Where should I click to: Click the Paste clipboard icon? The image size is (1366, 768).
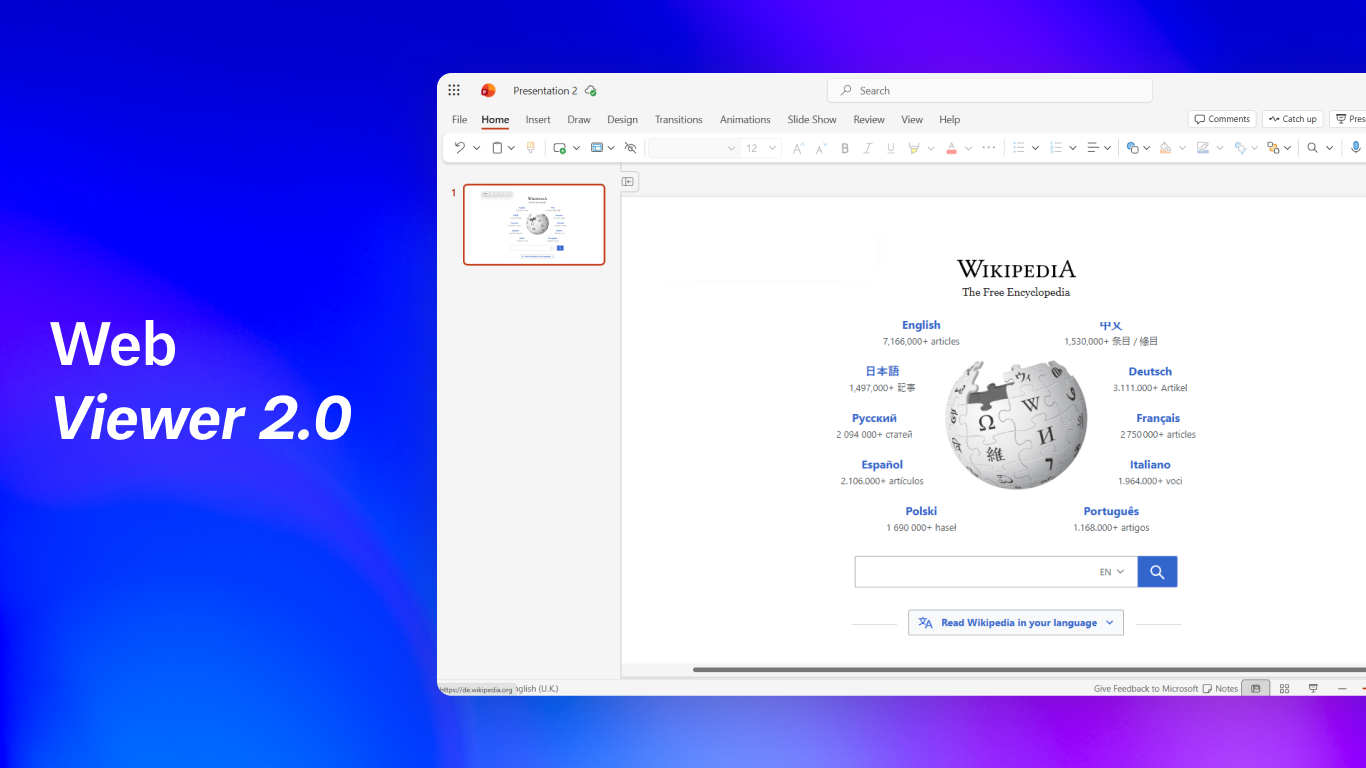(497, 147)
